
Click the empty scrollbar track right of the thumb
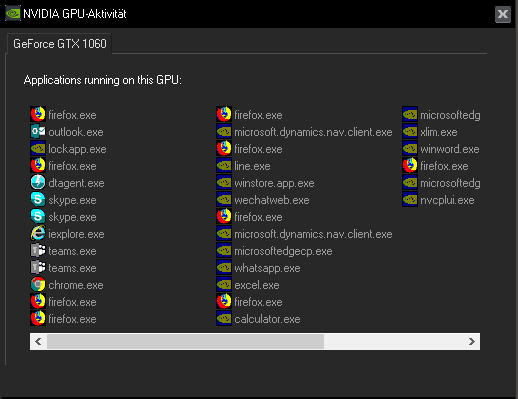tap(394, 341)
